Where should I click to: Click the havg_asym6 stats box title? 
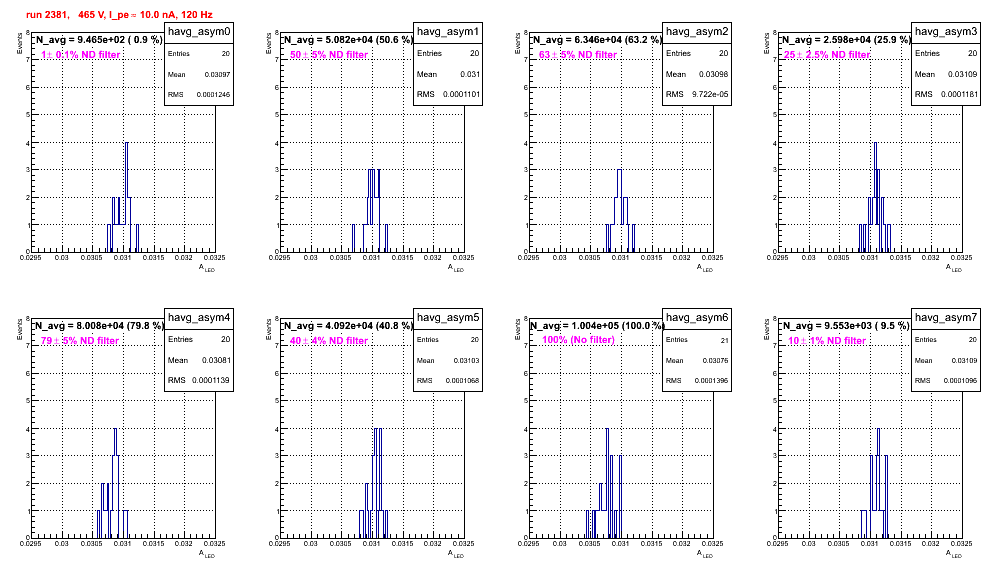697,317
